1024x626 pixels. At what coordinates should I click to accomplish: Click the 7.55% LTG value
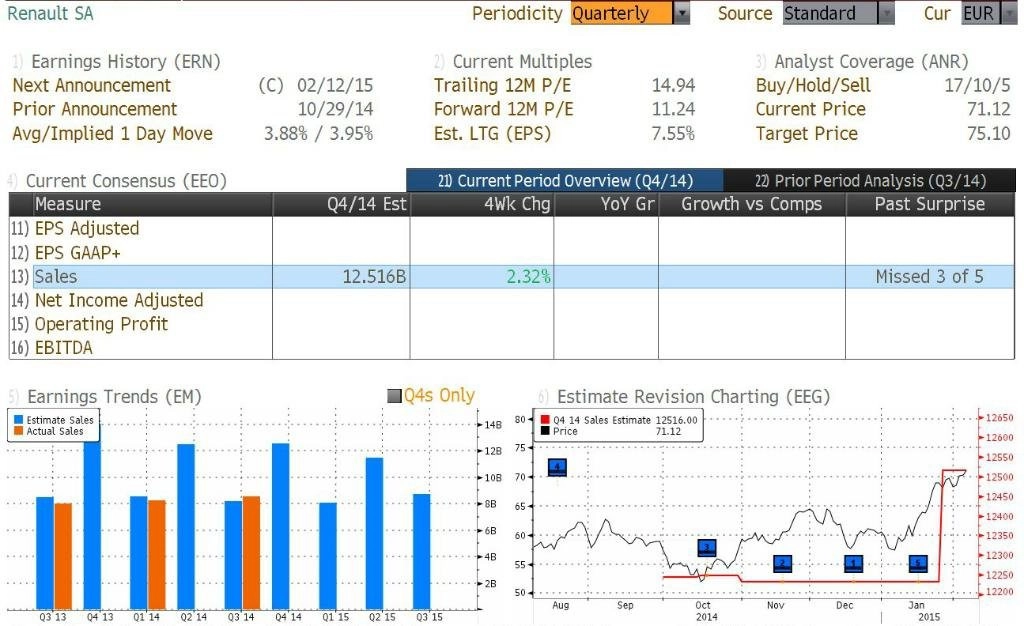[673, 134]
